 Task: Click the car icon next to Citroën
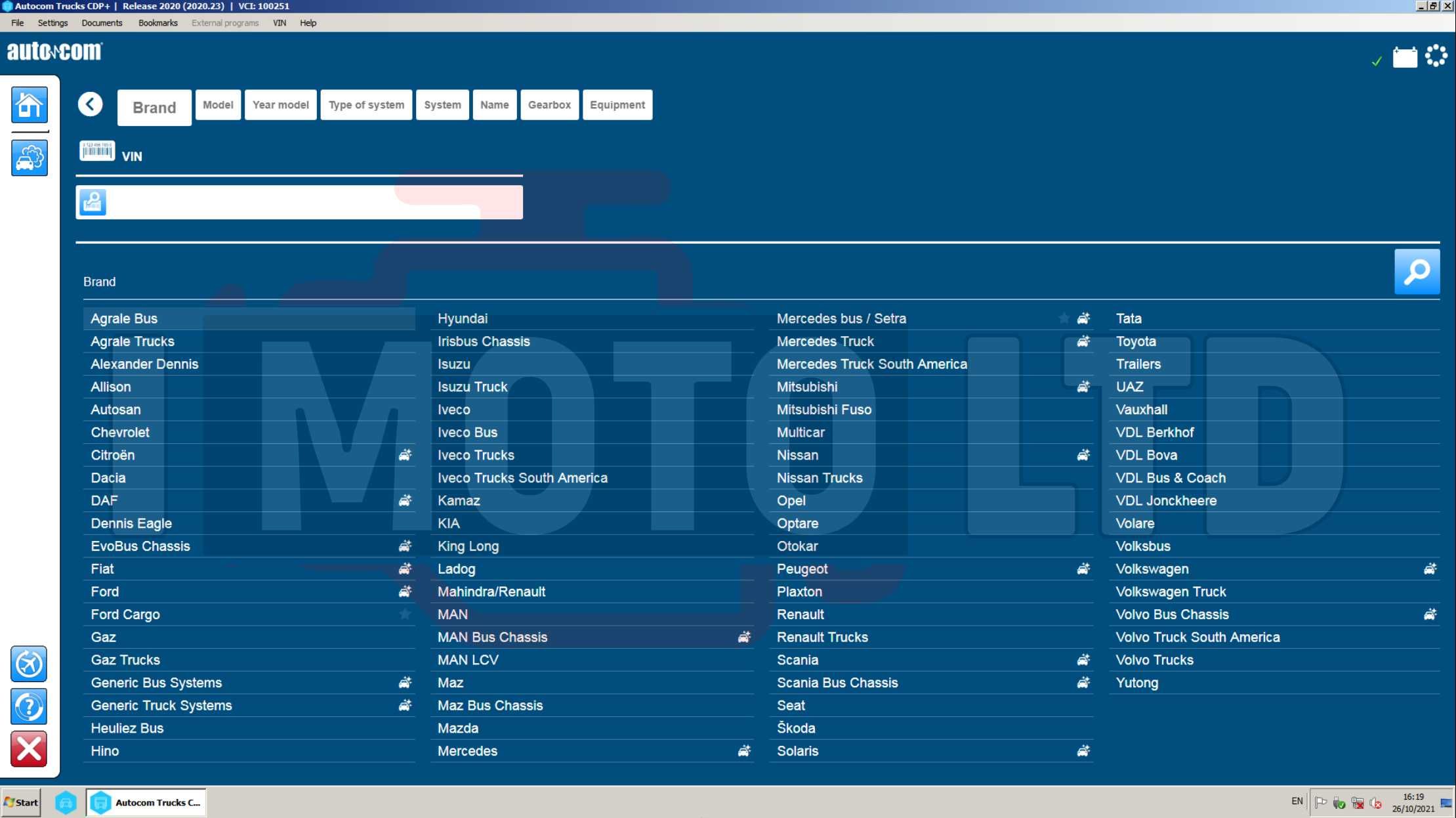click(406, 455)
